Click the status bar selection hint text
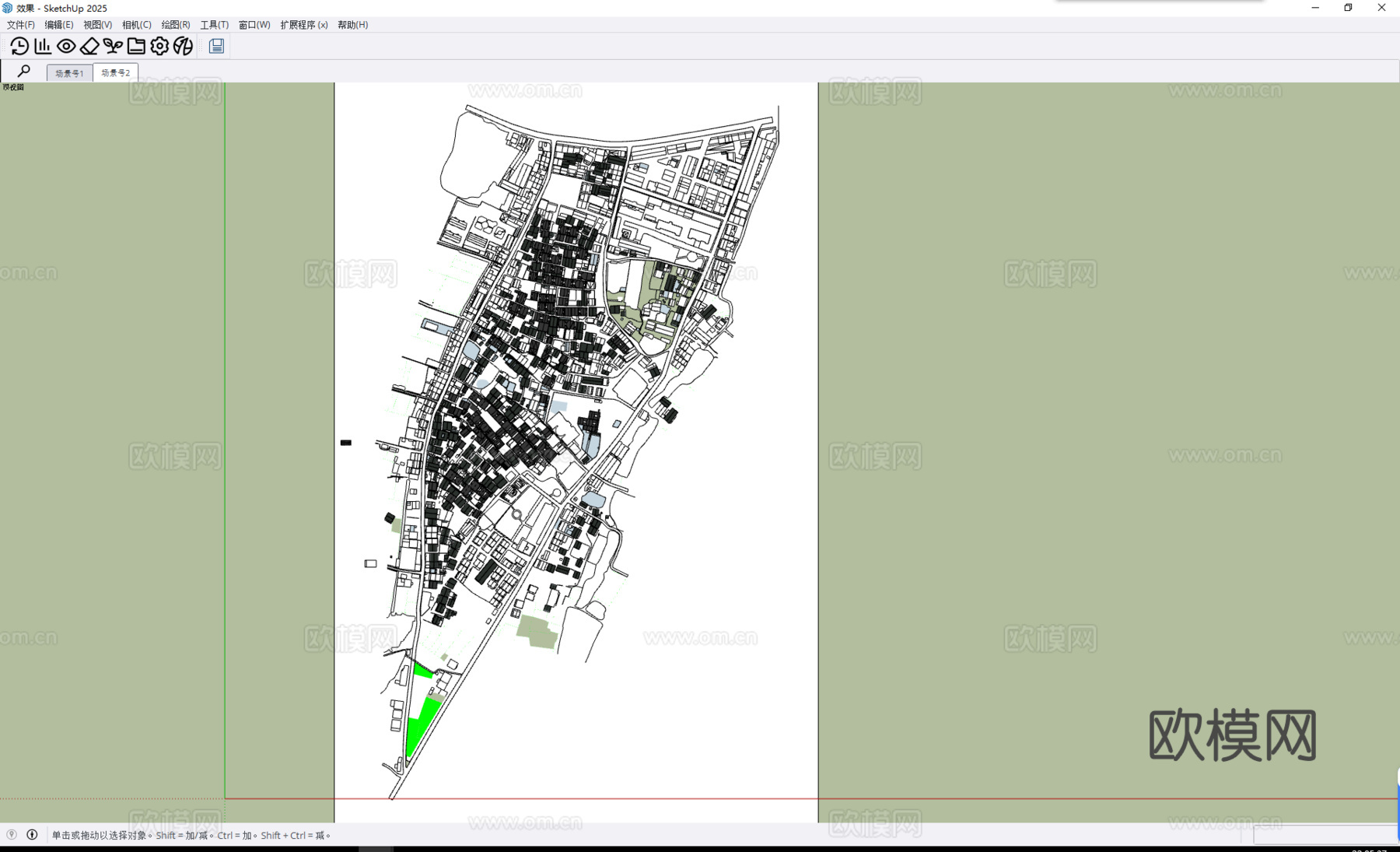1400x852 pixels. coord(191,835)
